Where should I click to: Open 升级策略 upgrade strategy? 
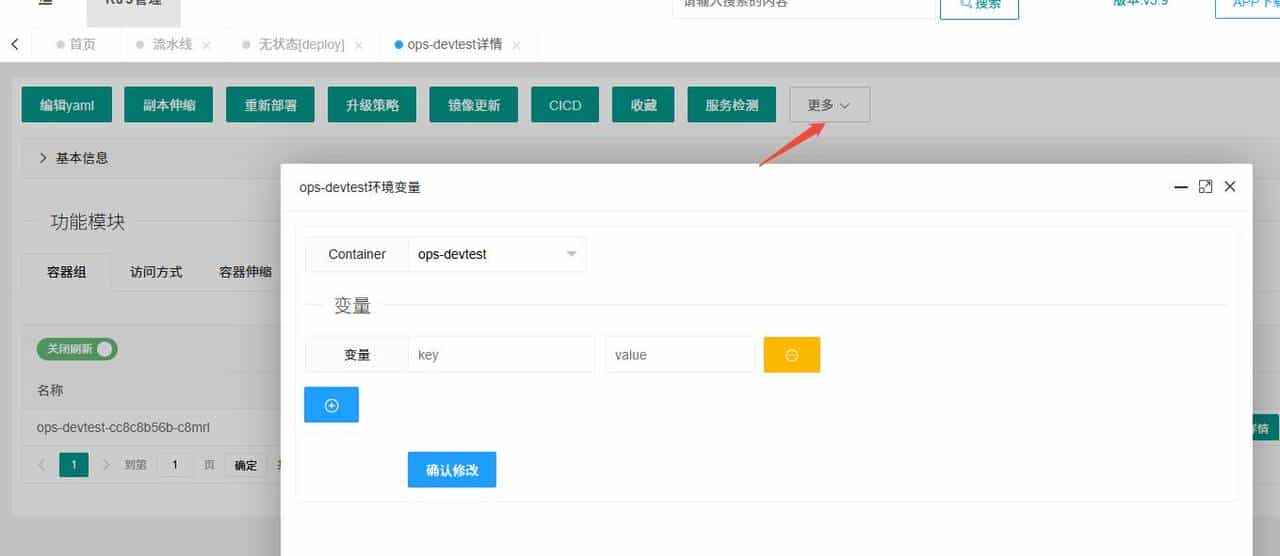(x=372, y=105)
